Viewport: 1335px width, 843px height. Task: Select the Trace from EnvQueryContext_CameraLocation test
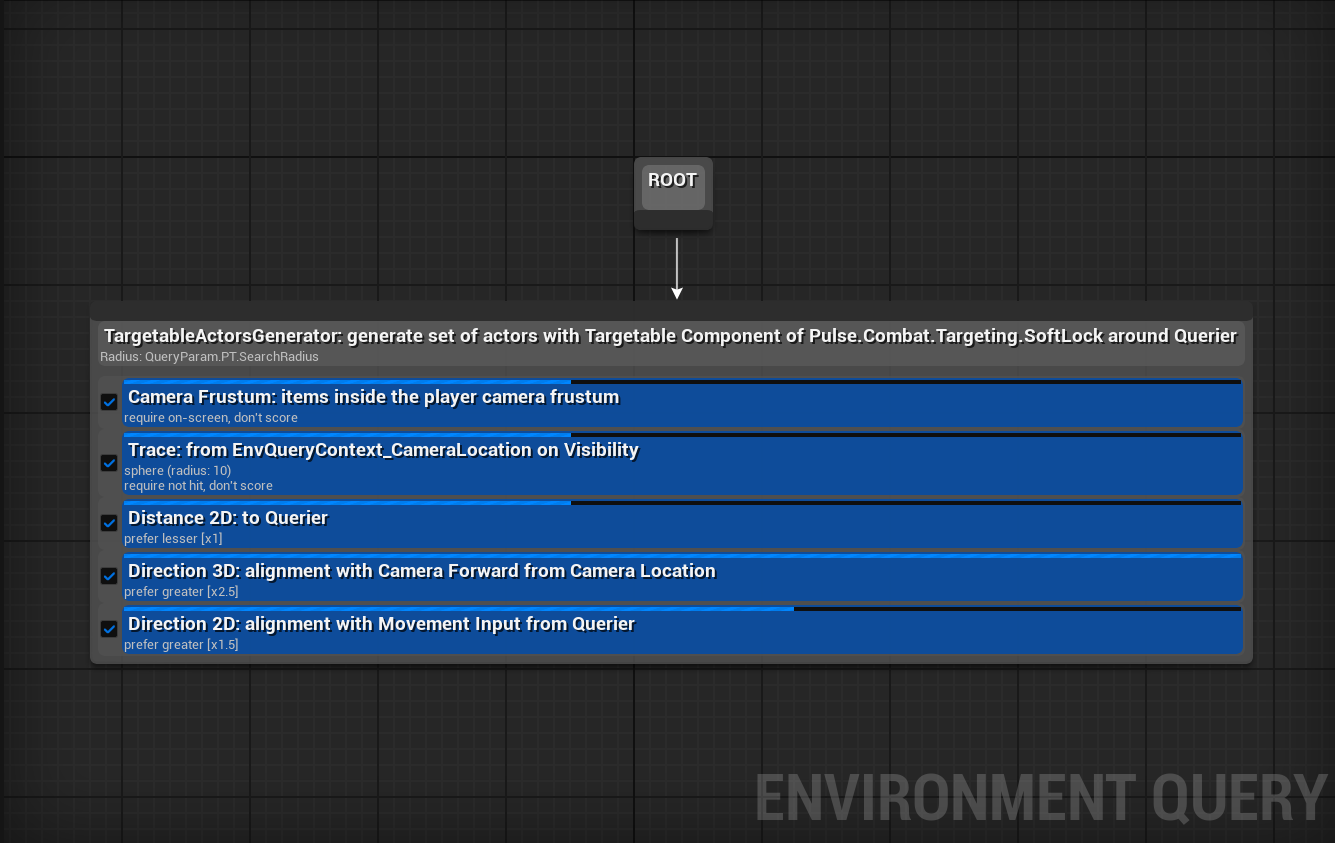pos(682,464)
